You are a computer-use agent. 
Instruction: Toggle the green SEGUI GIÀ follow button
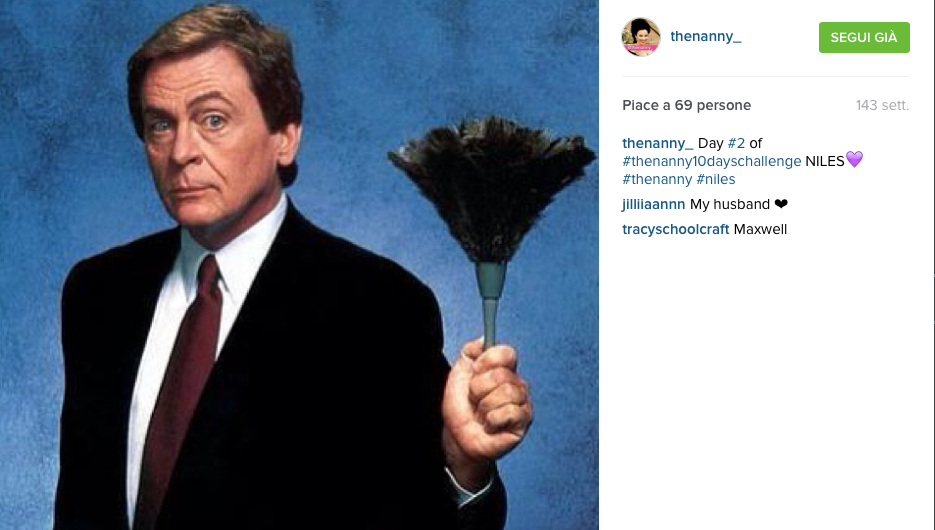tap(864, 38)
